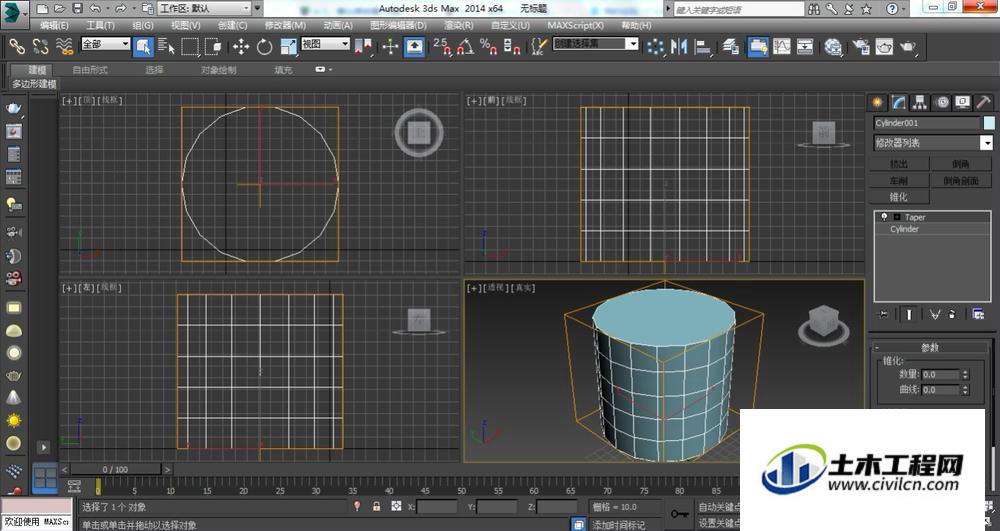Select the Select and Link chain tool
This screenshot has height=531, width=1000.
pyautogui.click(x=17, y=47)
